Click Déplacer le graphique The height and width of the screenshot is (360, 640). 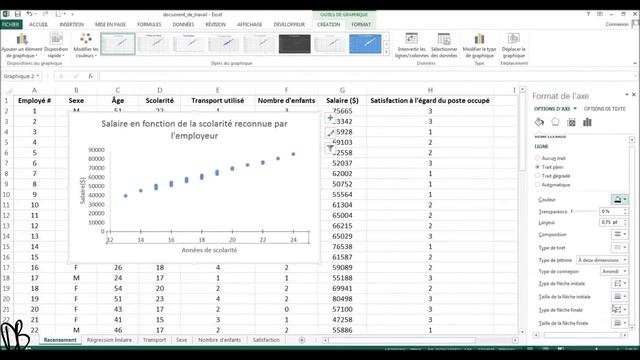coord(513,46)
